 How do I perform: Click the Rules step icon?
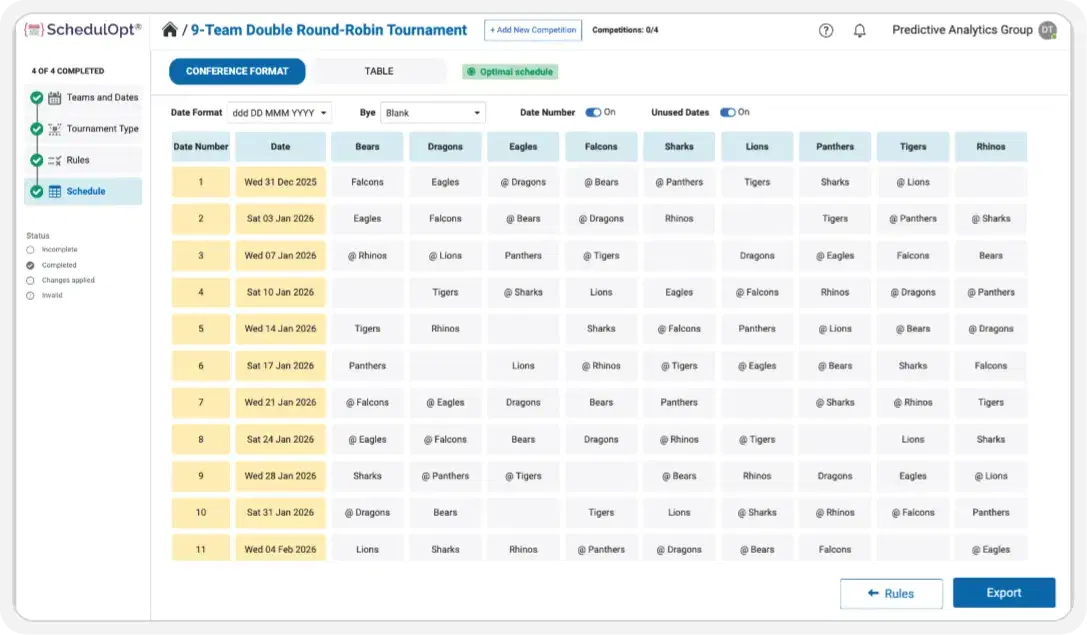coord(55,160)
